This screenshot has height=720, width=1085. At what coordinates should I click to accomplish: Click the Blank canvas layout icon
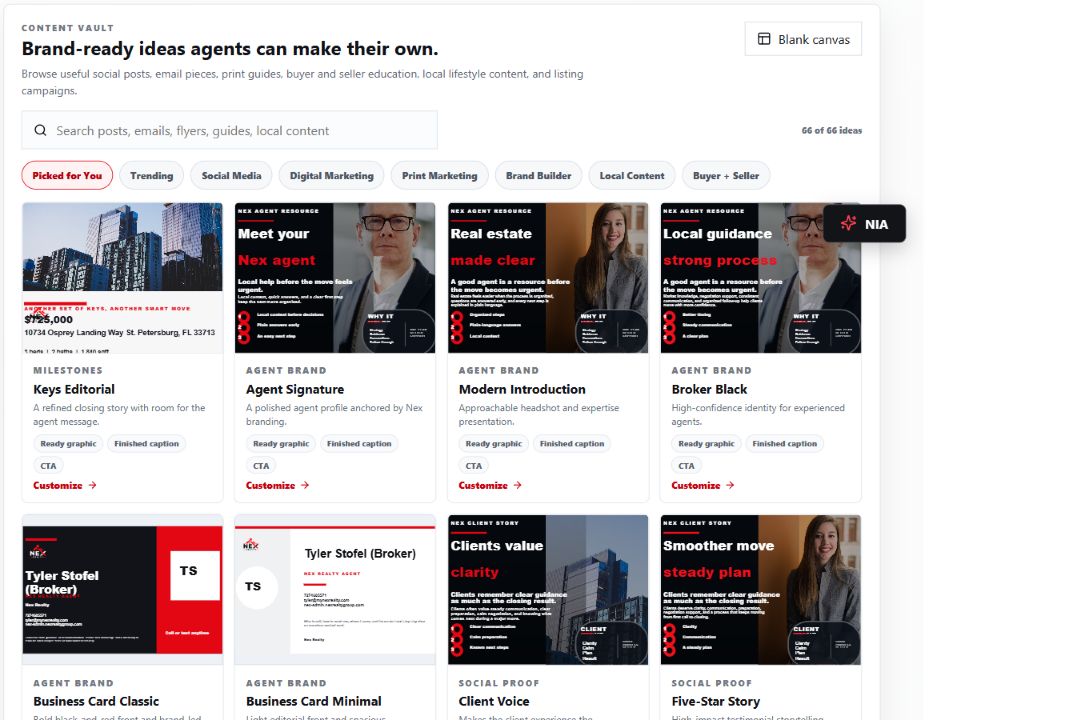764,39
